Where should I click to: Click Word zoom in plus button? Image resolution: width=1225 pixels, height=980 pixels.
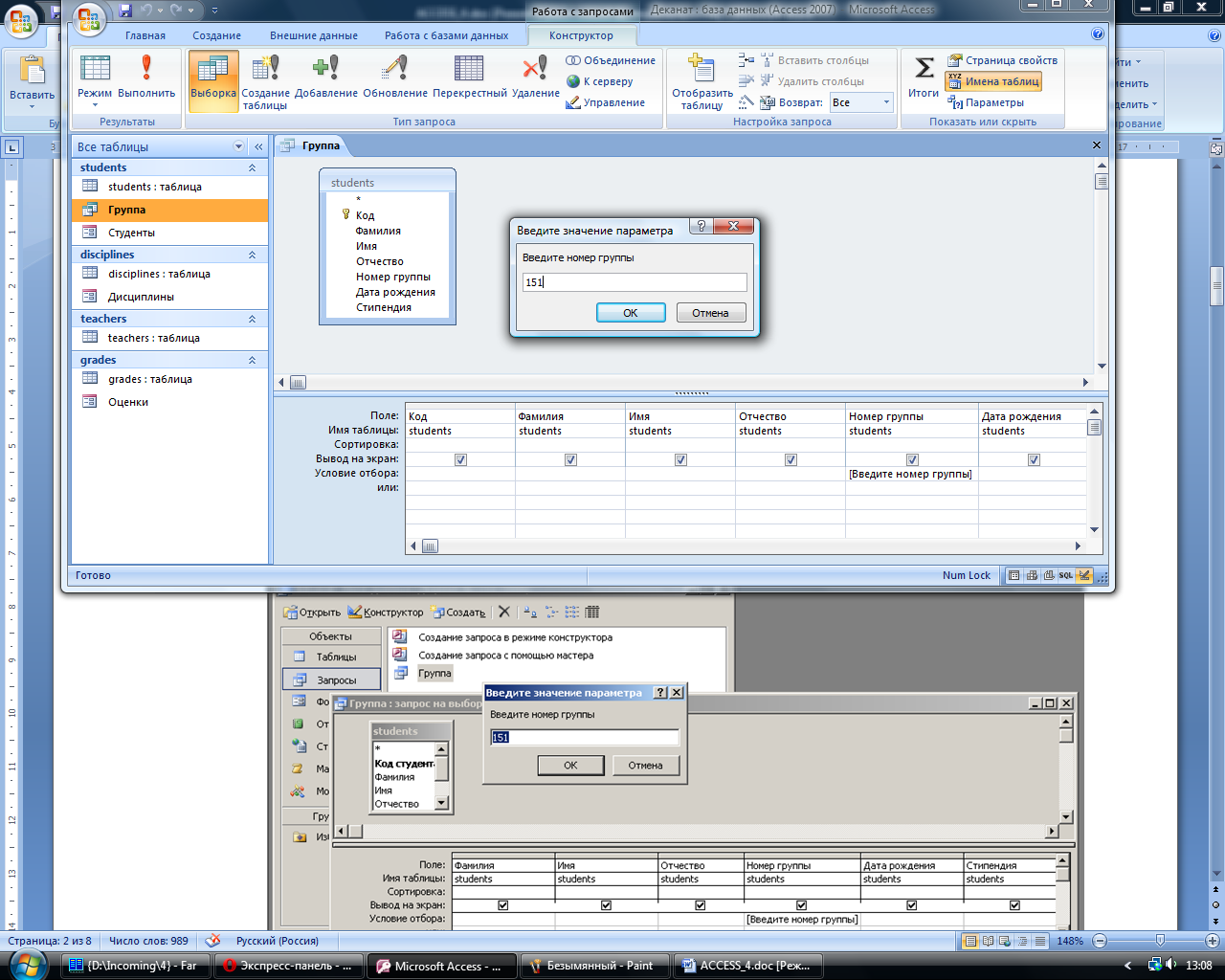[x=1212, y=941]
